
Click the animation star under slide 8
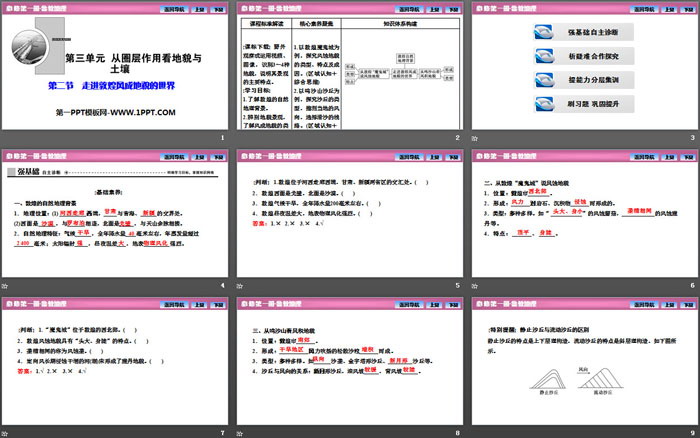point(240,433)
